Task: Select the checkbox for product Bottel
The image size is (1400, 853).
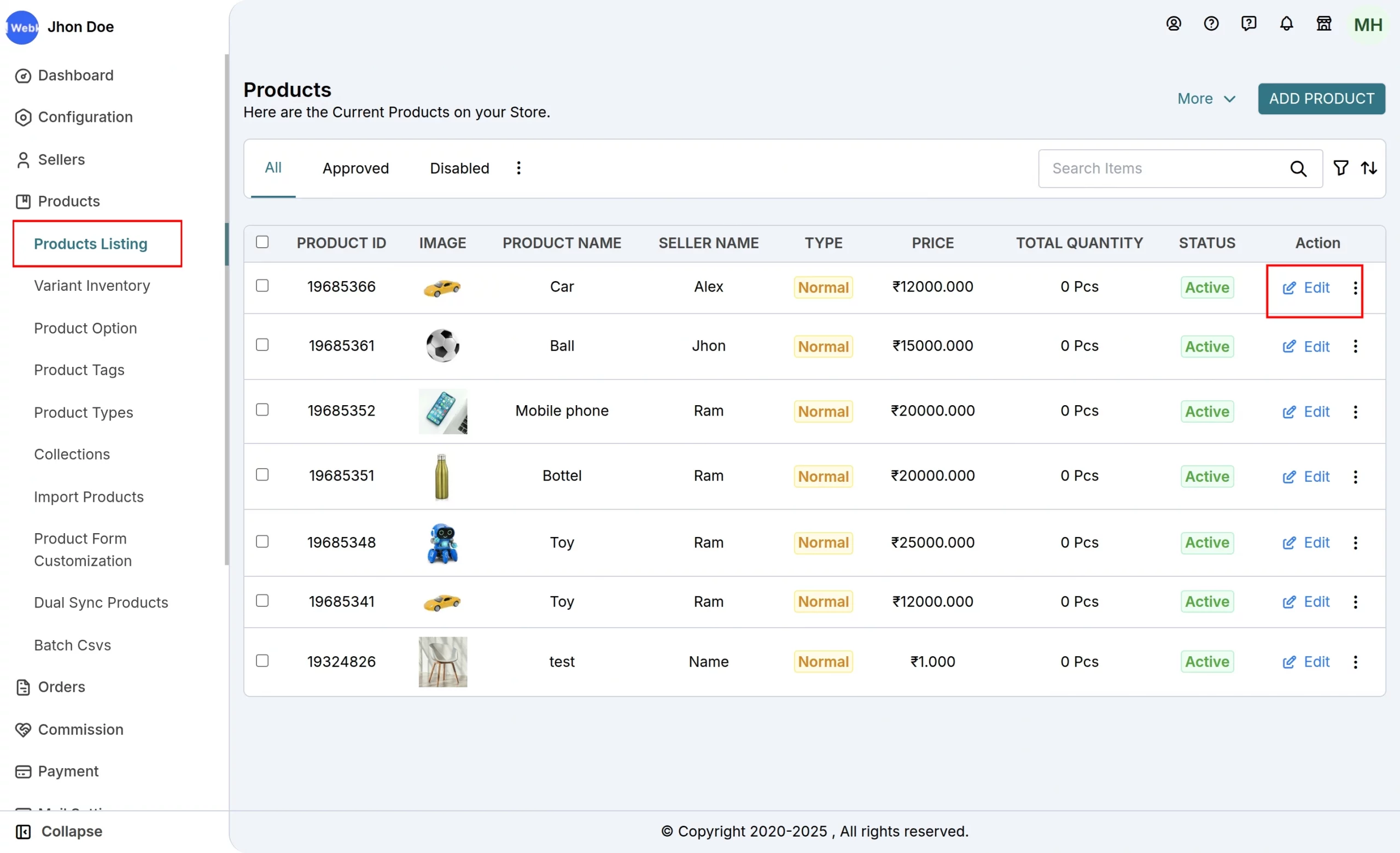Action: [x=262, y=475]
